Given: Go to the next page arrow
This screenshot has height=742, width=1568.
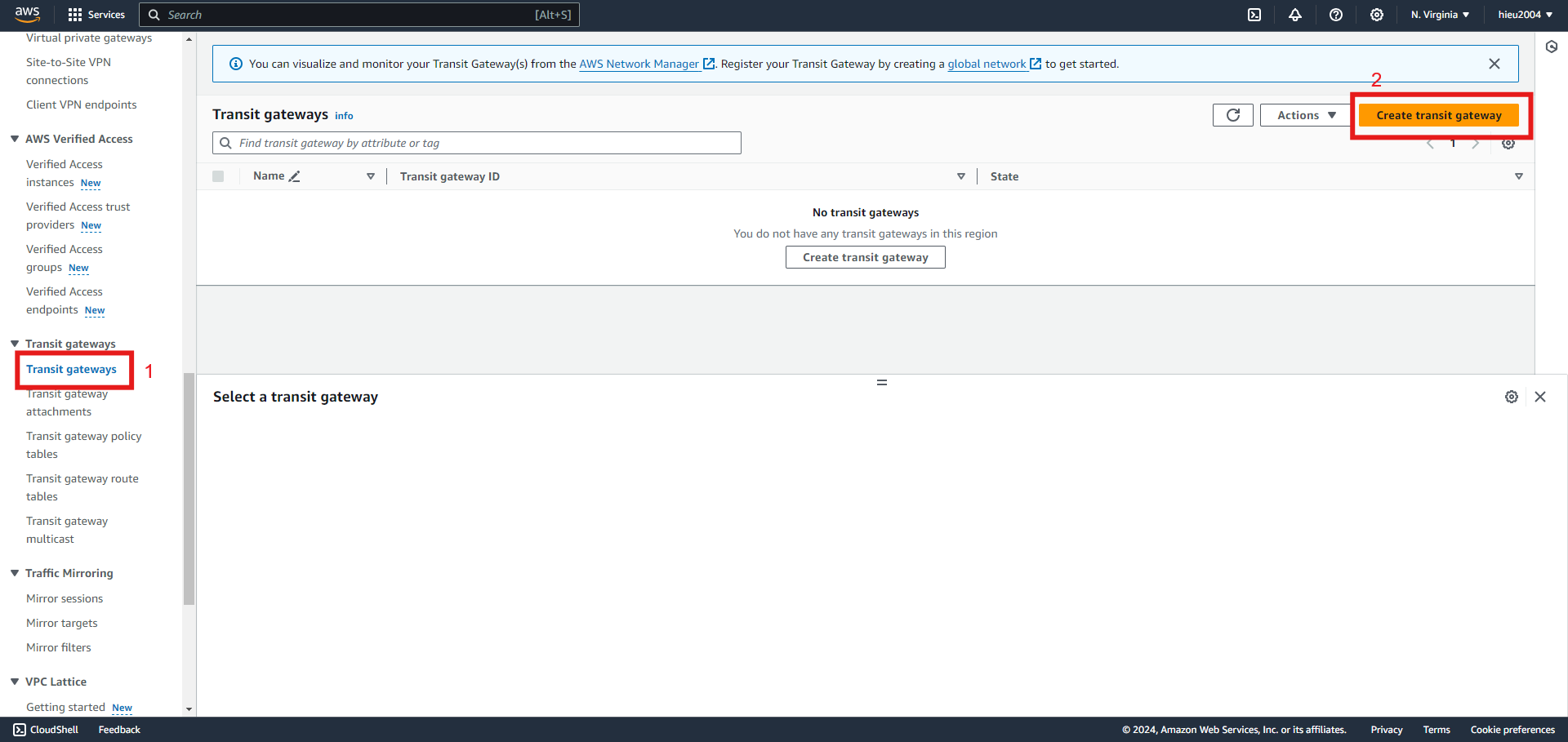Looking at the screenshot, I should coord(1476,144).
